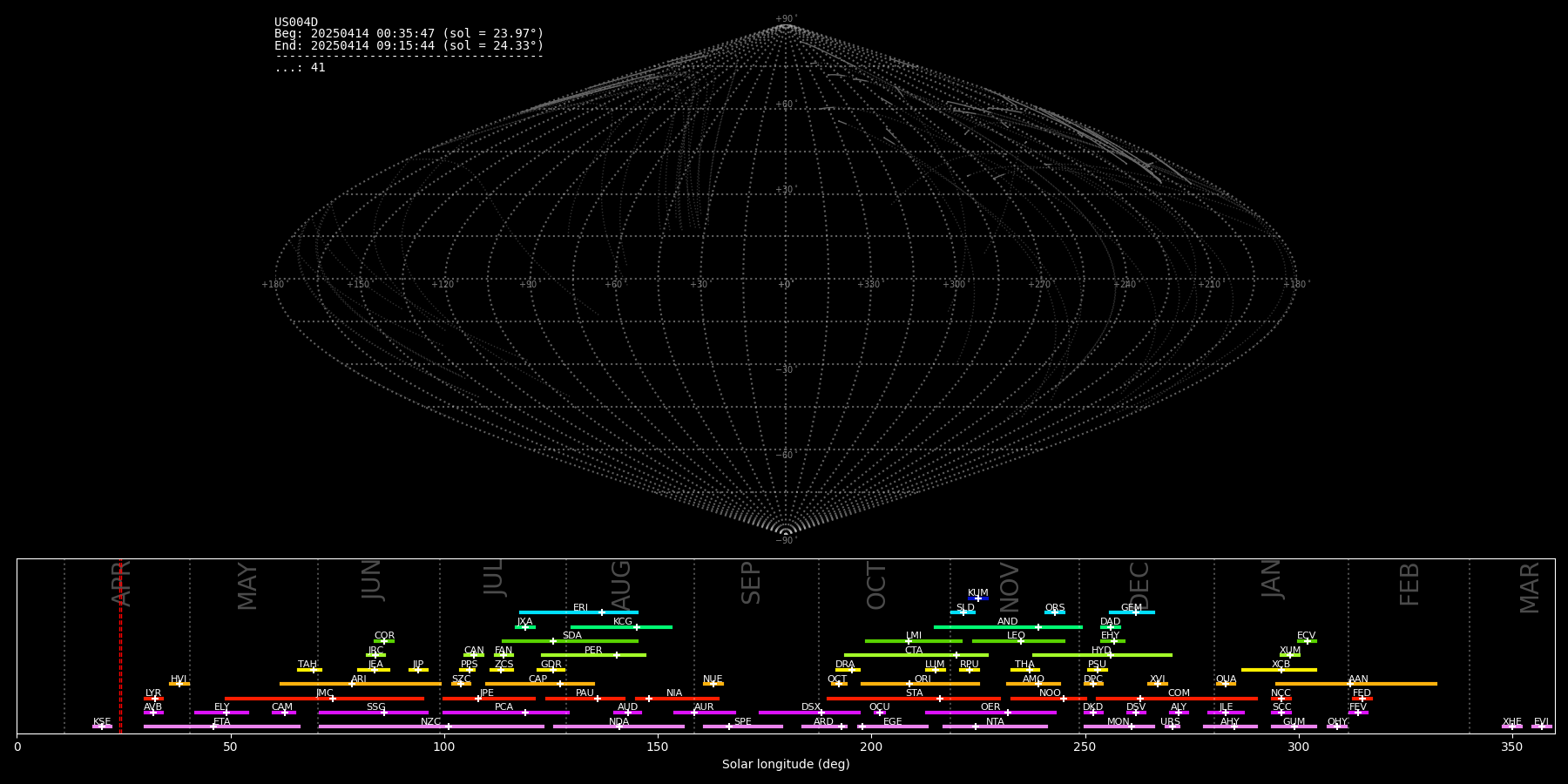
Task: Click the CAP shower label
Action: (x=538, y=679)
